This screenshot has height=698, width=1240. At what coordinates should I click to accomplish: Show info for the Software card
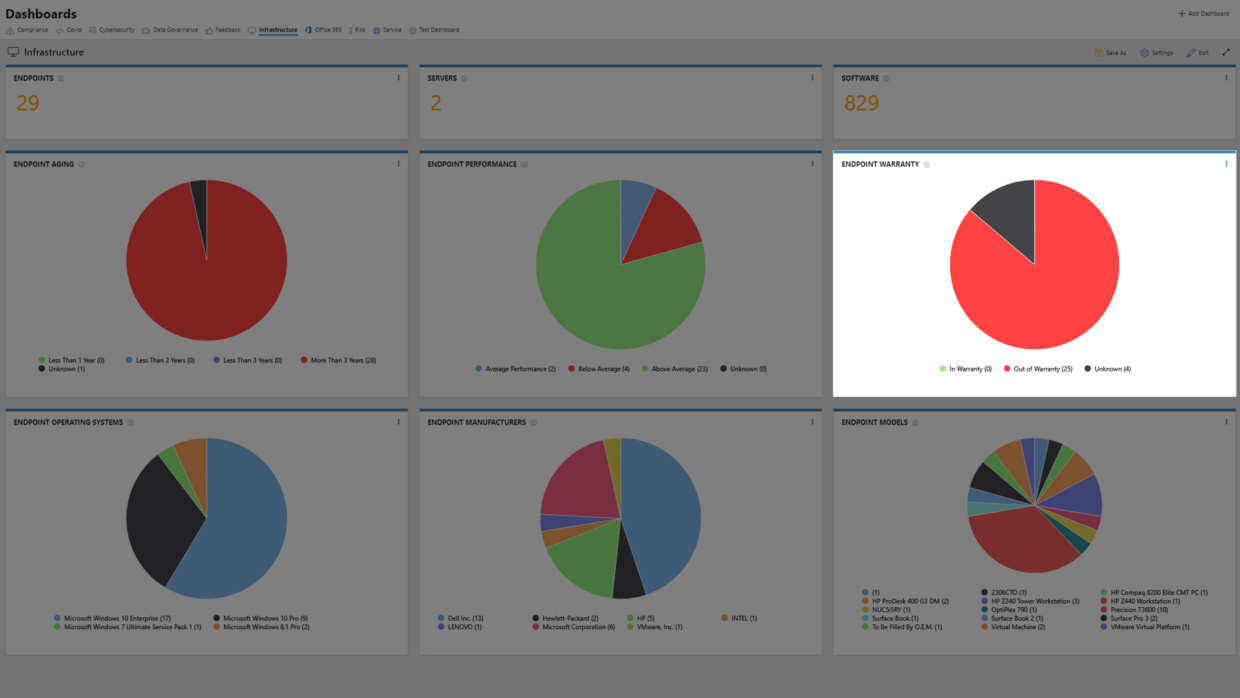886,78
